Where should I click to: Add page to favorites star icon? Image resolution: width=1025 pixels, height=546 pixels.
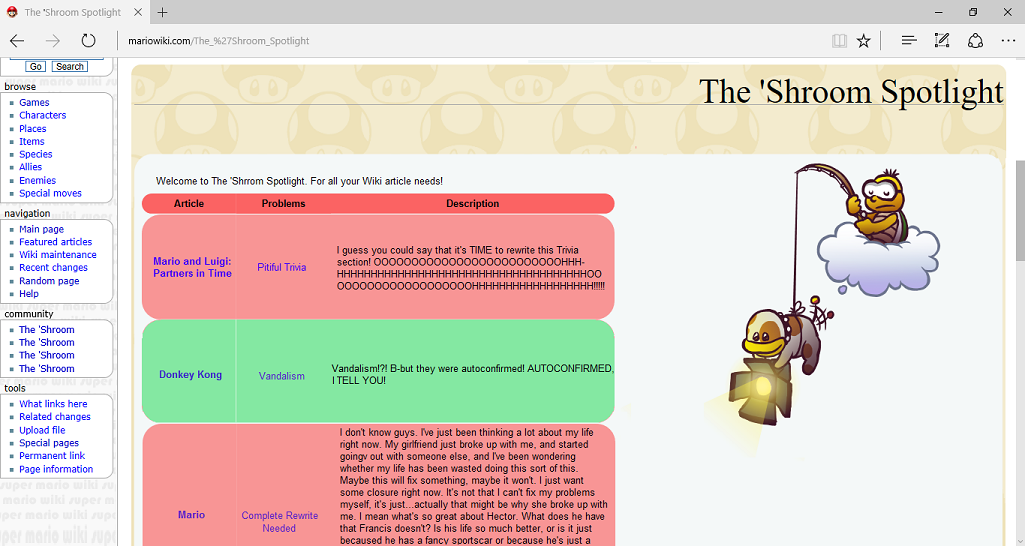(x=864, y=41)
